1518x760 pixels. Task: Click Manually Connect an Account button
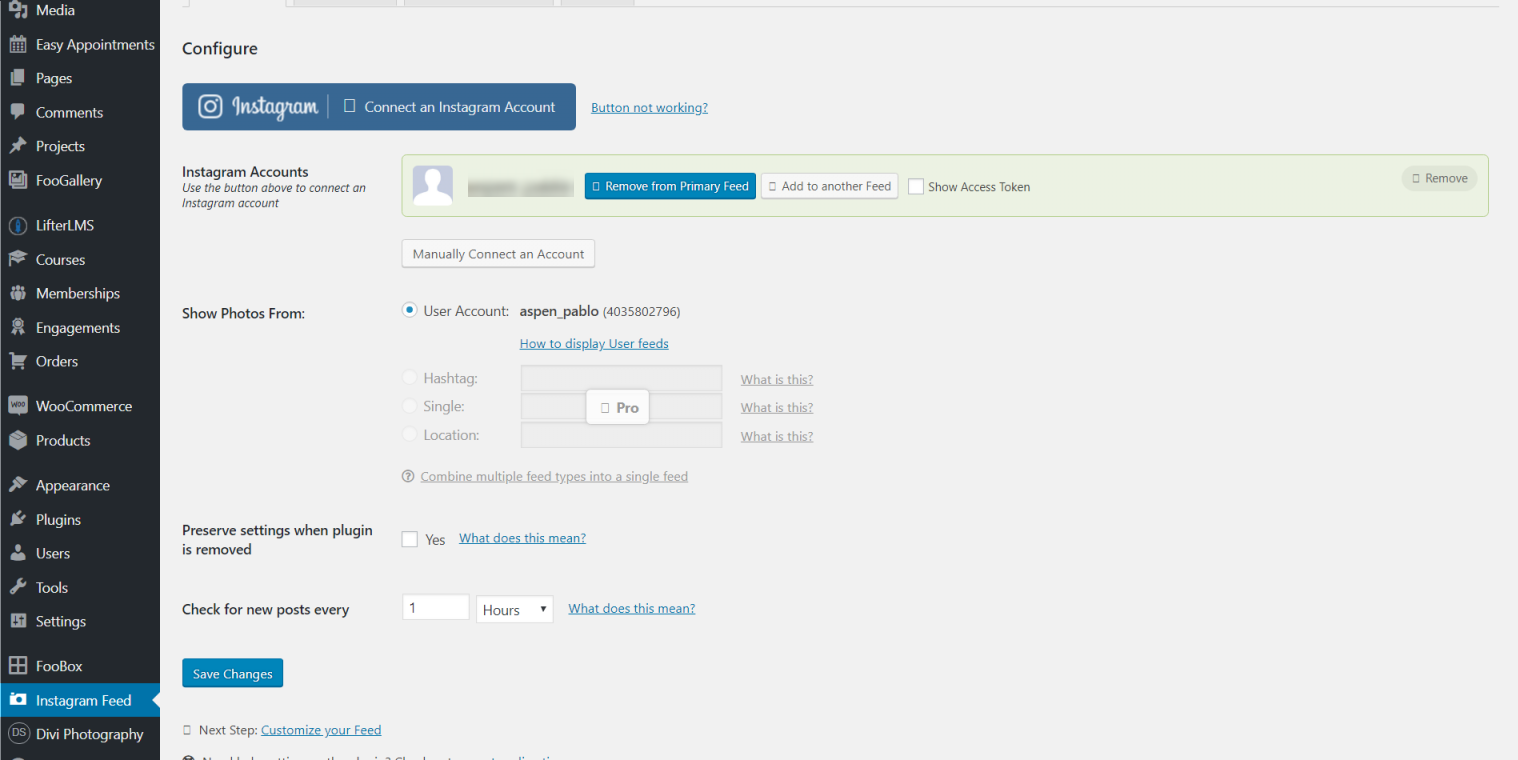click(x=498, y=254)
